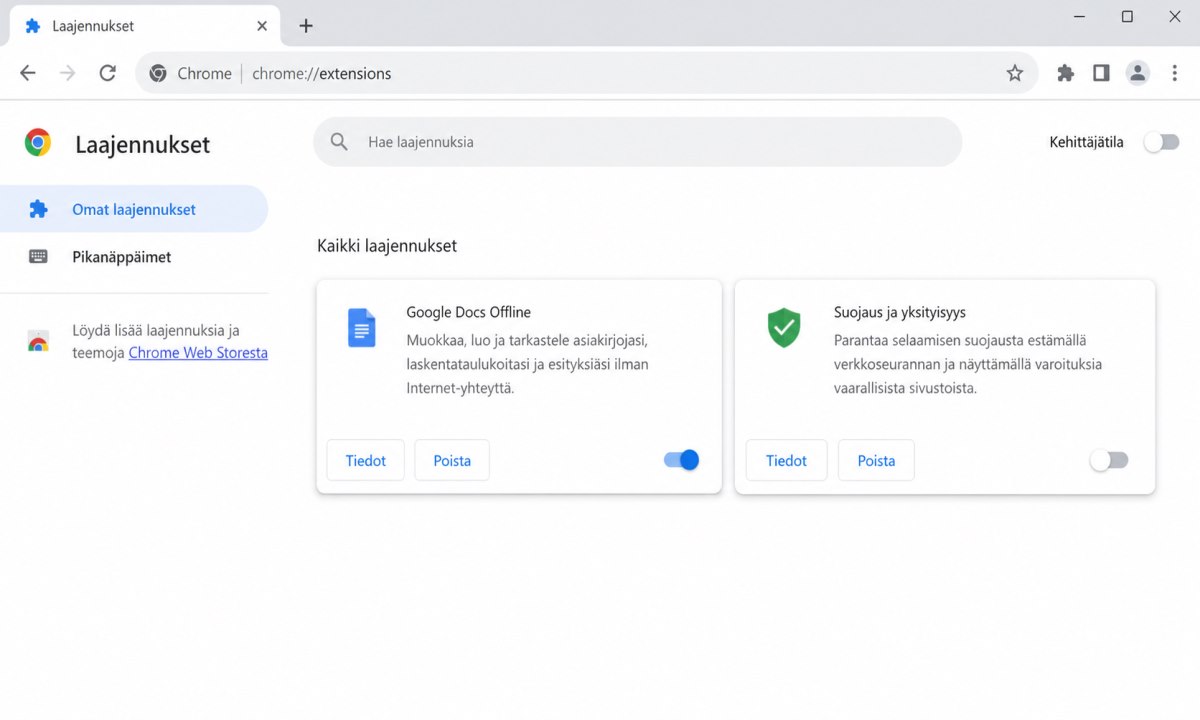The height and width of the screenshot is (720, 1200).
Task: Follow the Chrome Web Storesta link
Action: (x=198, y=353)
